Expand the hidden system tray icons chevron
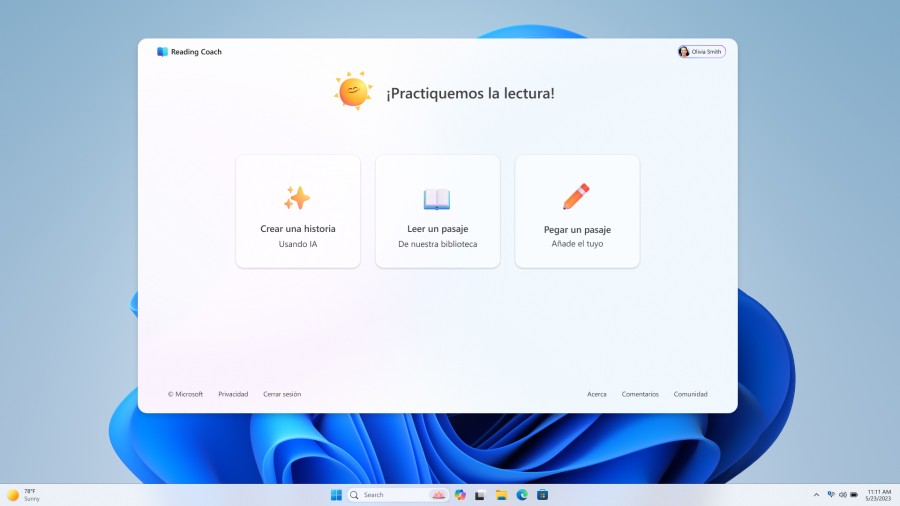900x506 pixels. point(816,495)
